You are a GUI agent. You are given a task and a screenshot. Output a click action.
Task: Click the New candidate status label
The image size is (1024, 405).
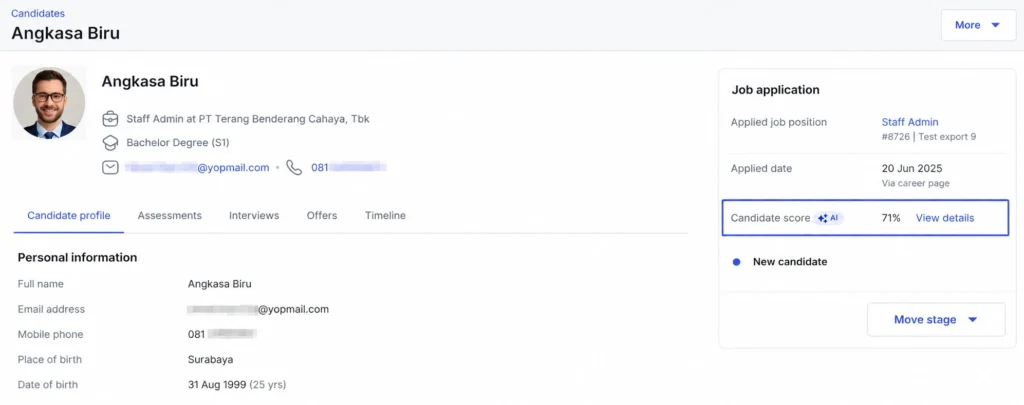pos(790,262)
